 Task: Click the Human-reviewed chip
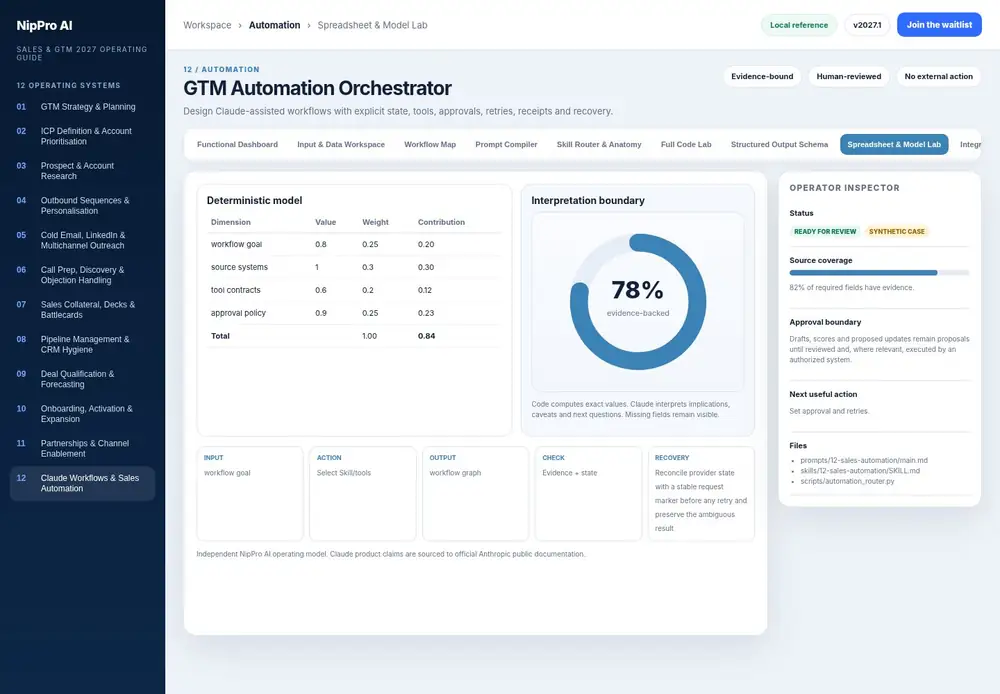[x=849, y=77]
